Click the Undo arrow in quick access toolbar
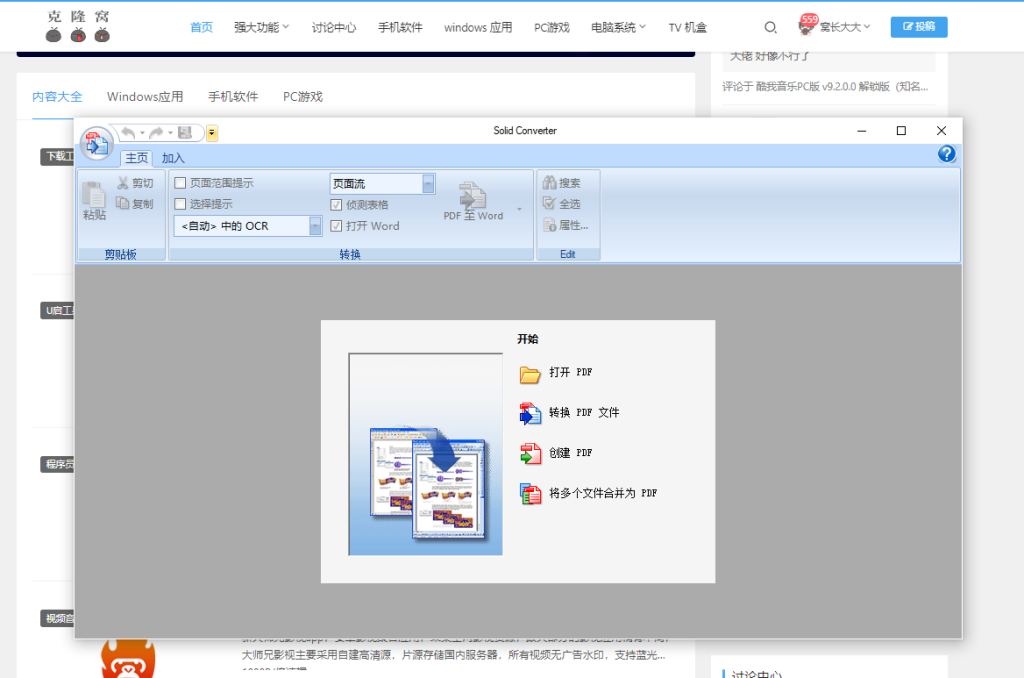Viewport: 1024px width, 678px height. tap(127, 133)
